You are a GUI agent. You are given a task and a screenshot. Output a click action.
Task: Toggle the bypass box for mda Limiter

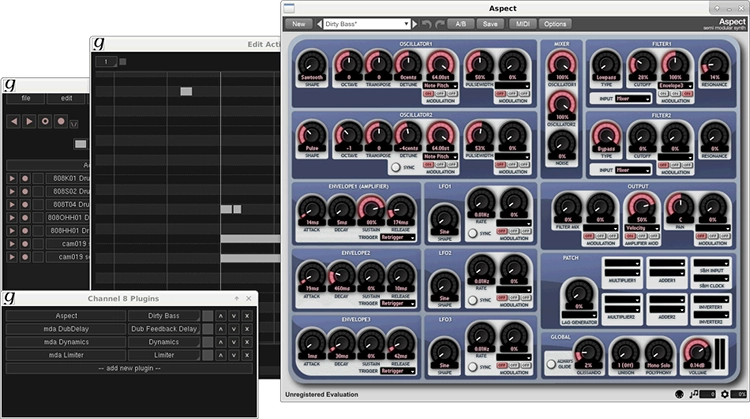208,355
